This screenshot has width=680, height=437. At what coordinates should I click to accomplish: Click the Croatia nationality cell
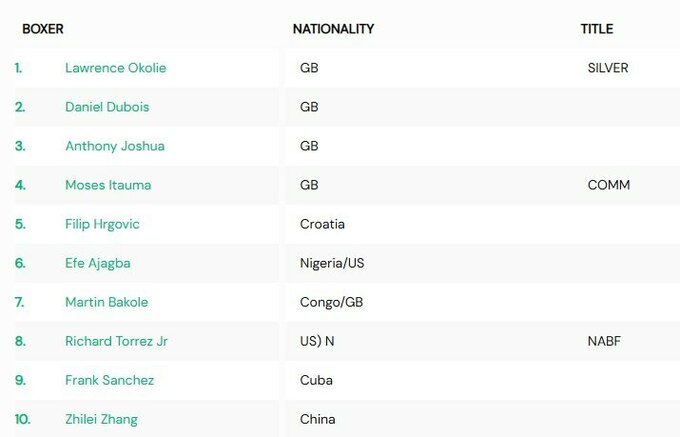point(322,224)
